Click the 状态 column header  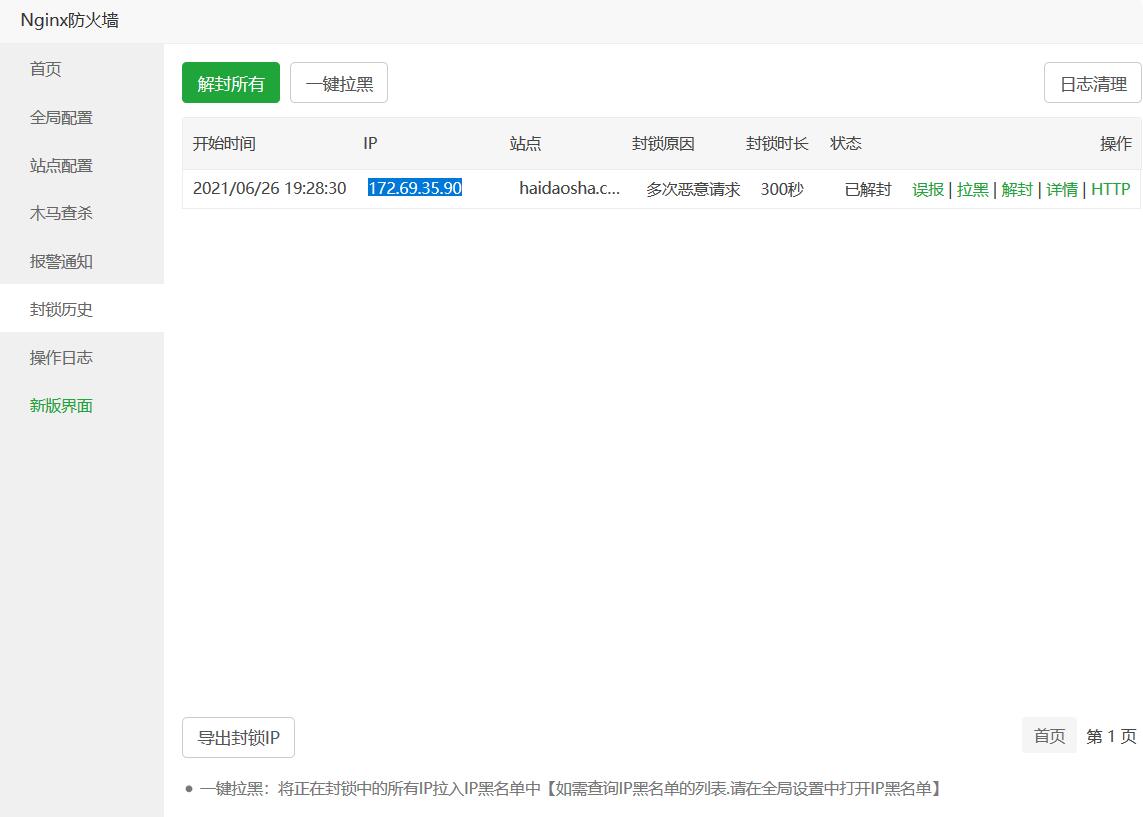(846, 144)
